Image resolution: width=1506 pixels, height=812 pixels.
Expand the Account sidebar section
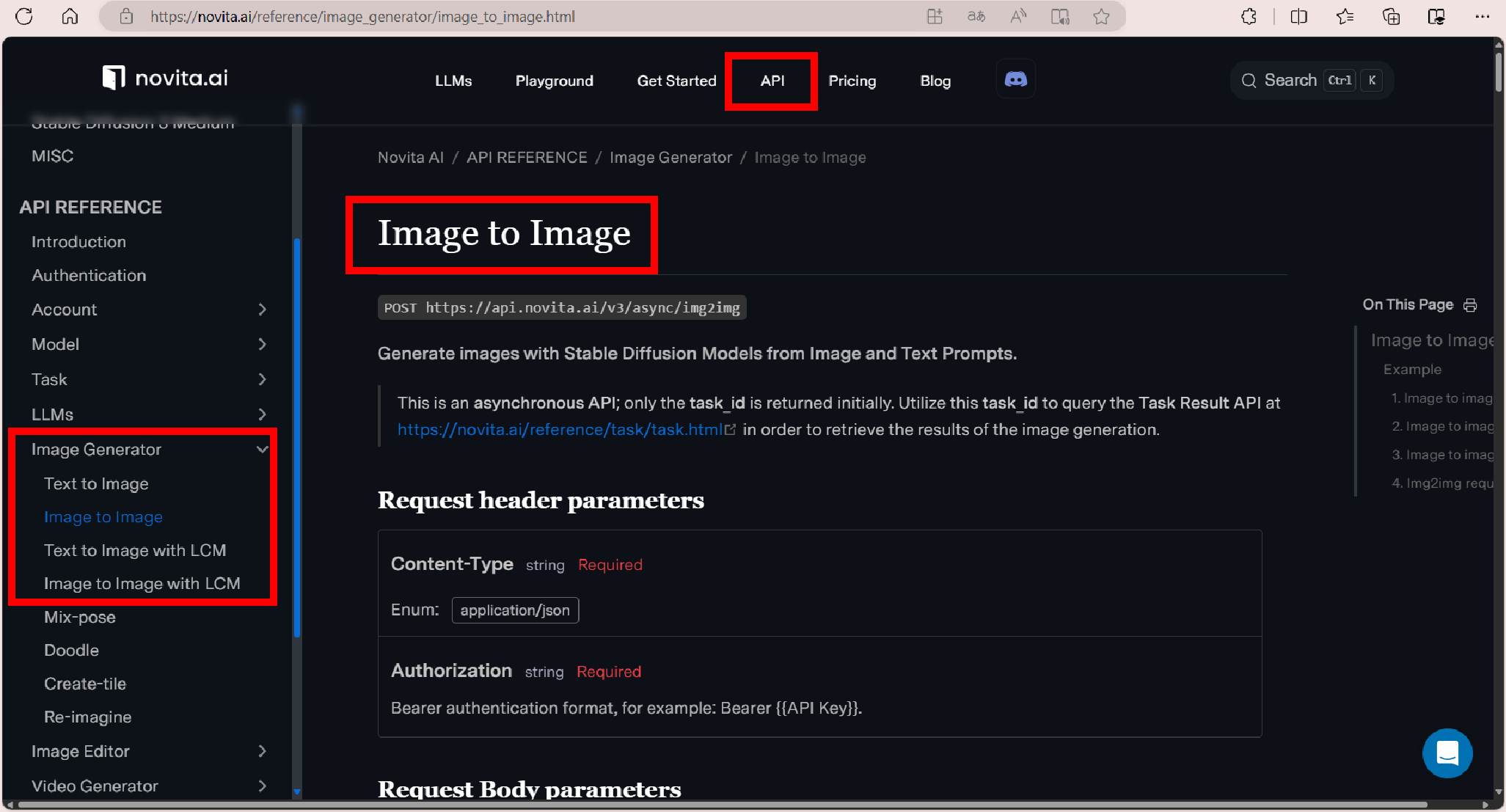[262, 310]
